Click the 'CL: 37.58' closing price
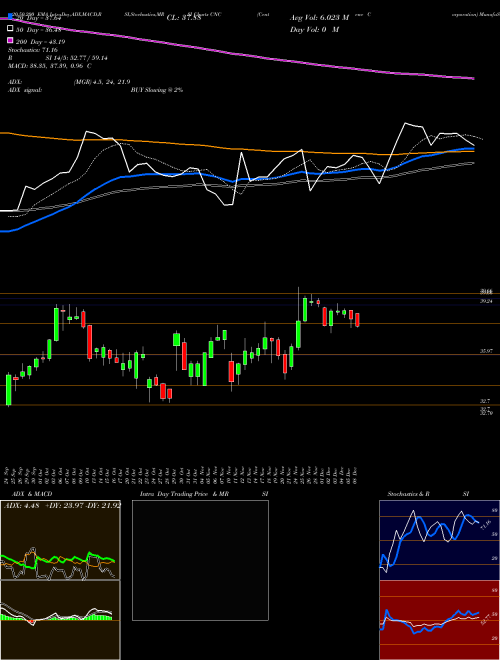The height and width of the screenshot is (660, 500). (x=183, y=18)
